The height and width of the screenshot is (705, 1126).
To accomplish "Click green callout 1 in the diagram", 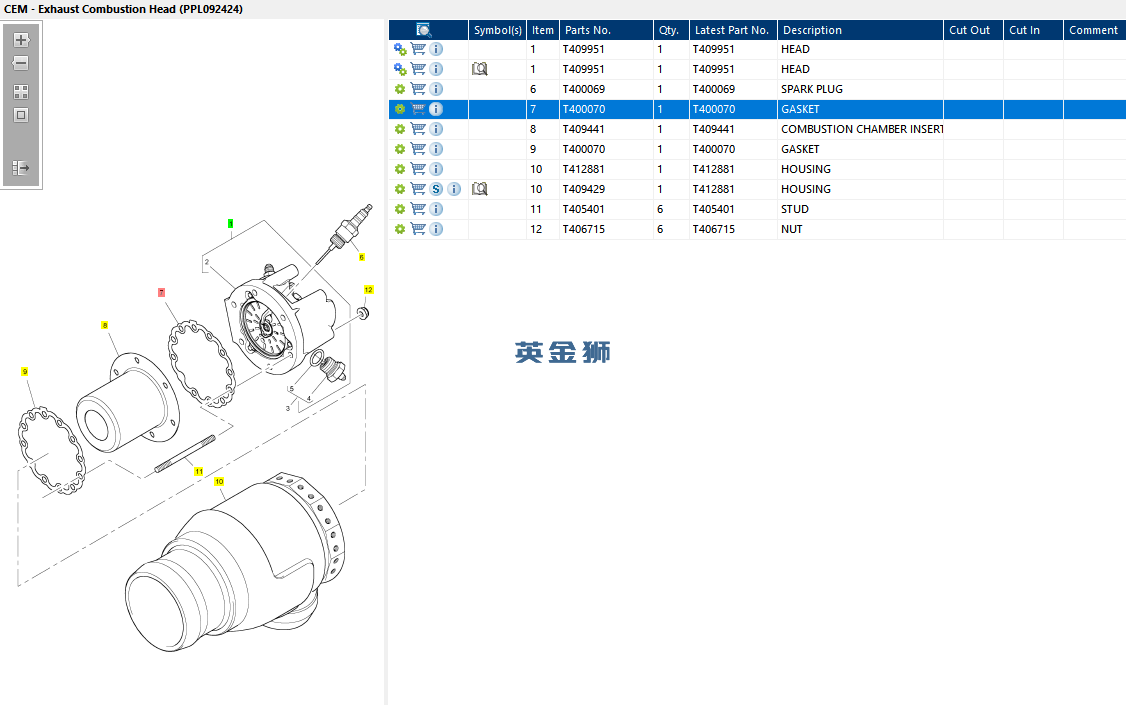I will coord(231,224).
